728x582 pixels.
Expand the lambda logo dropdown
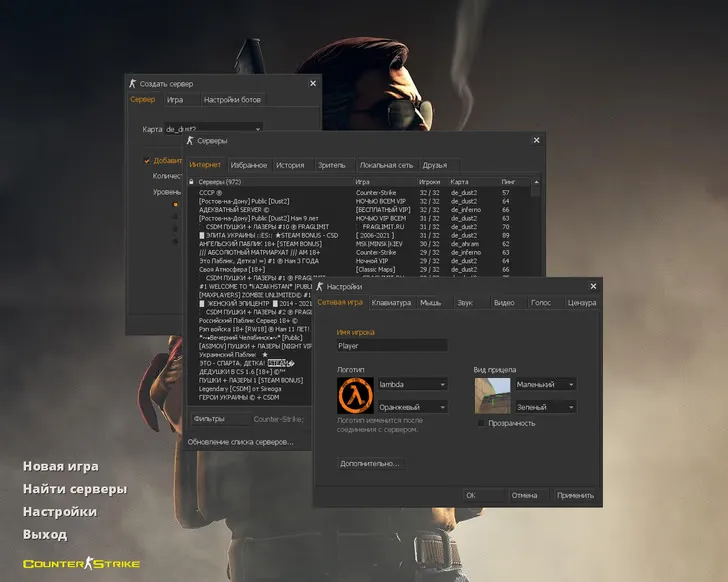pos(442,384)
